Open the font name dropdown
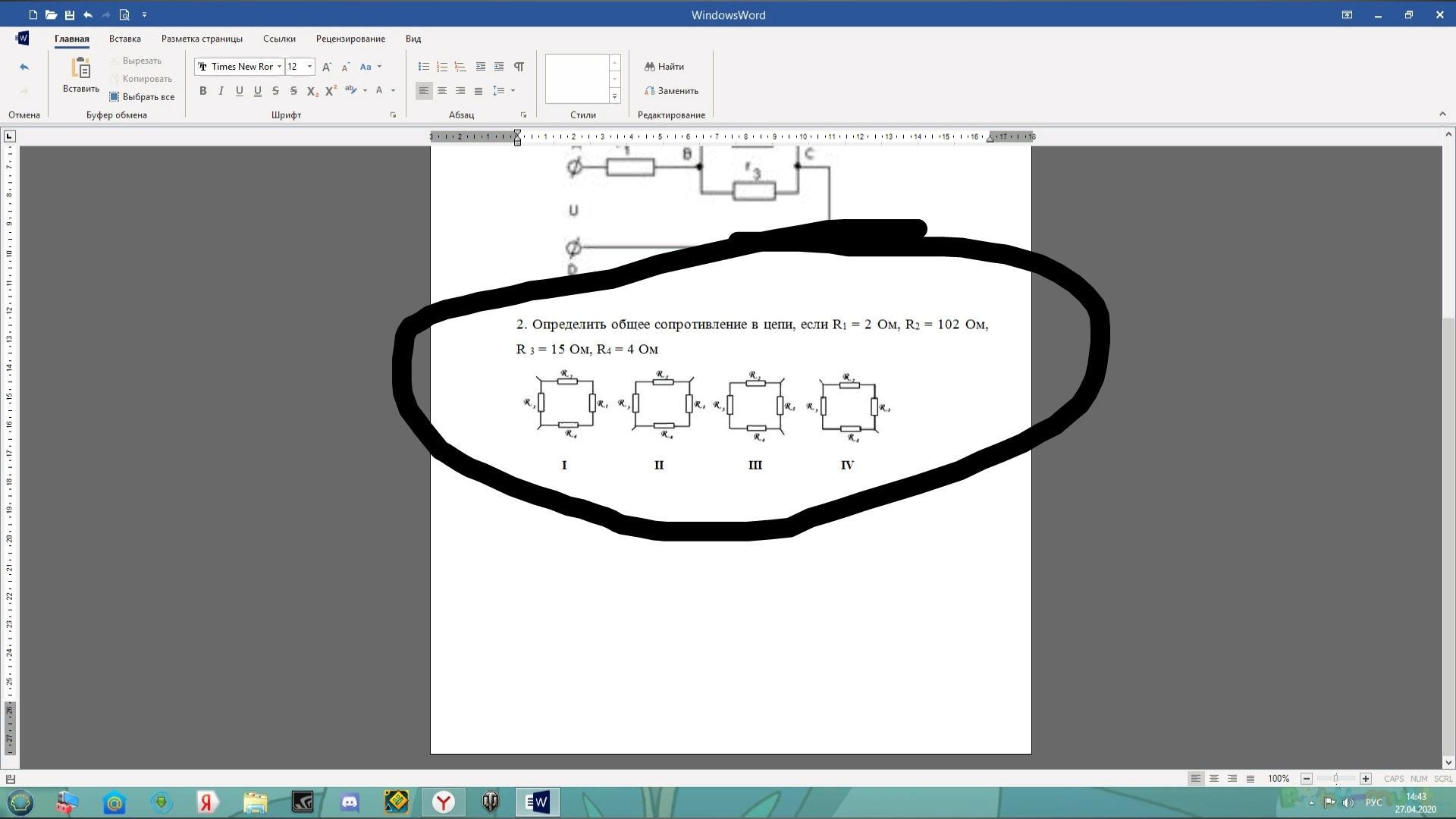 pos(279,67)
